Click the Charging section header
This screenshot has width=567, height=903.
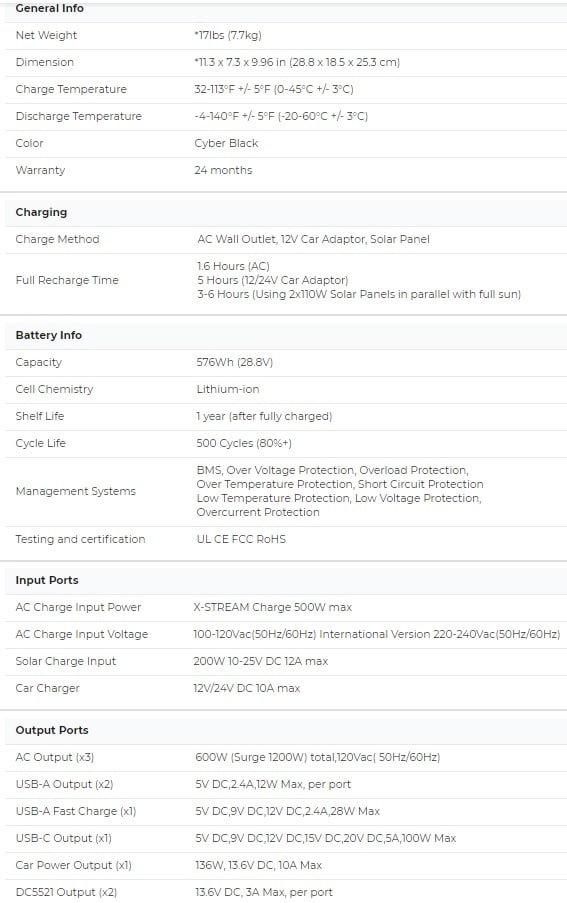tap(41, 213)
